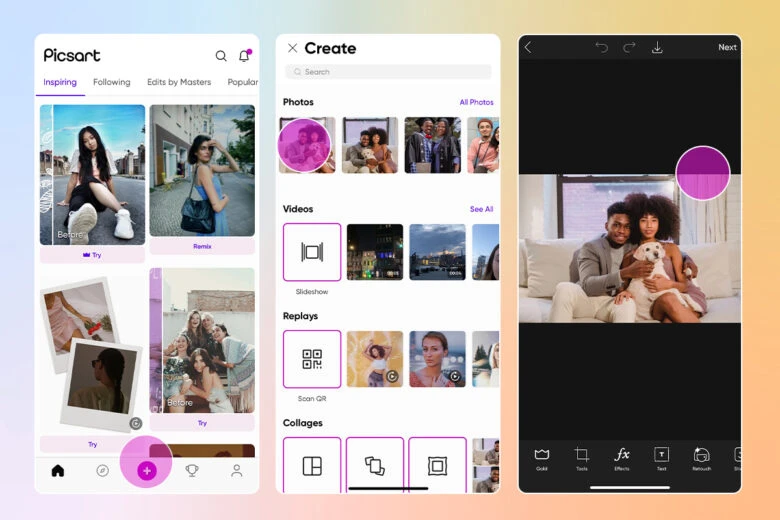The image size is (780, 520).
Task: Tap the download icon in editor top bar
Action: point(657,47)
